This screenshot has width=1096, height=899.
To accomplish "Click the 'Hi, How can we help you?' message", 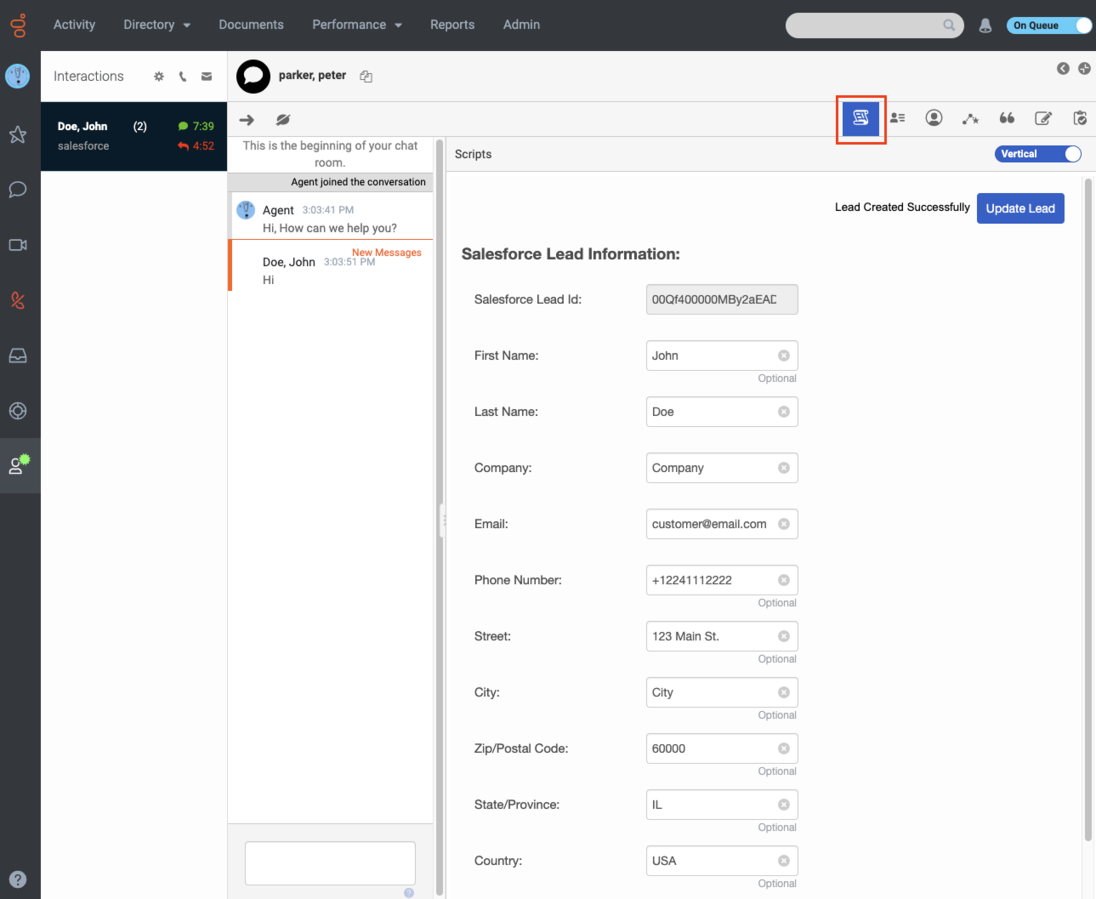I will pyautogui.click(x=329, y=228).
